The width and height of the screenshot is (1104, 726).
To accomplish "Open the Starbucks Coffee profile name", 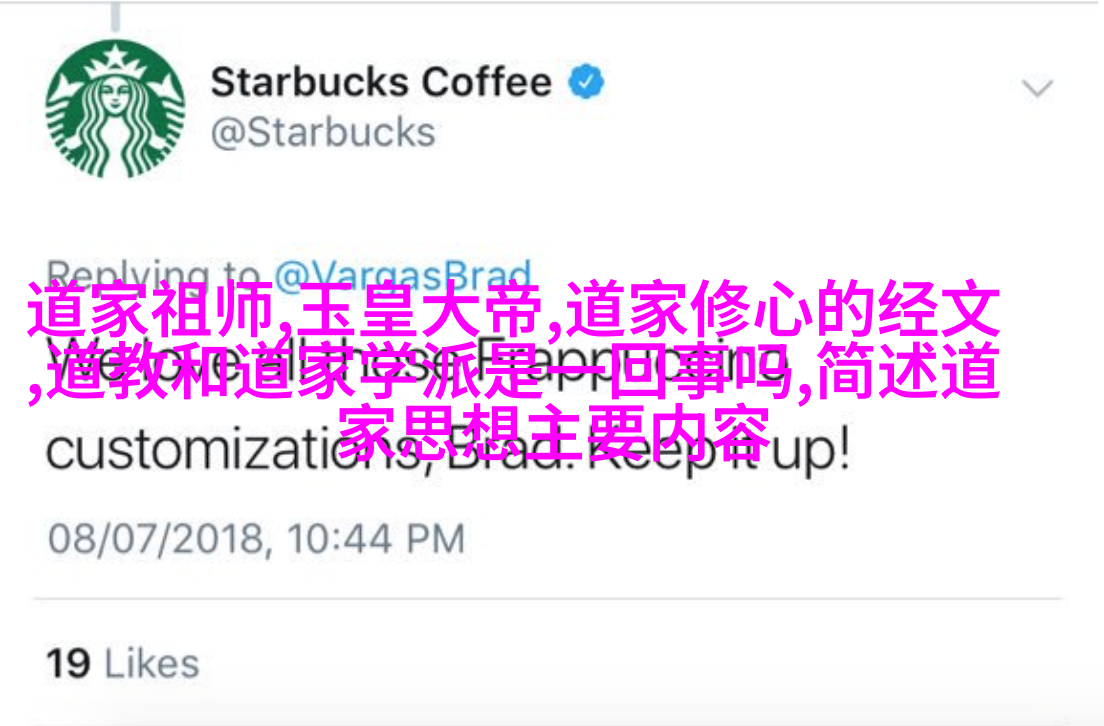I will (x=381, y=82).
